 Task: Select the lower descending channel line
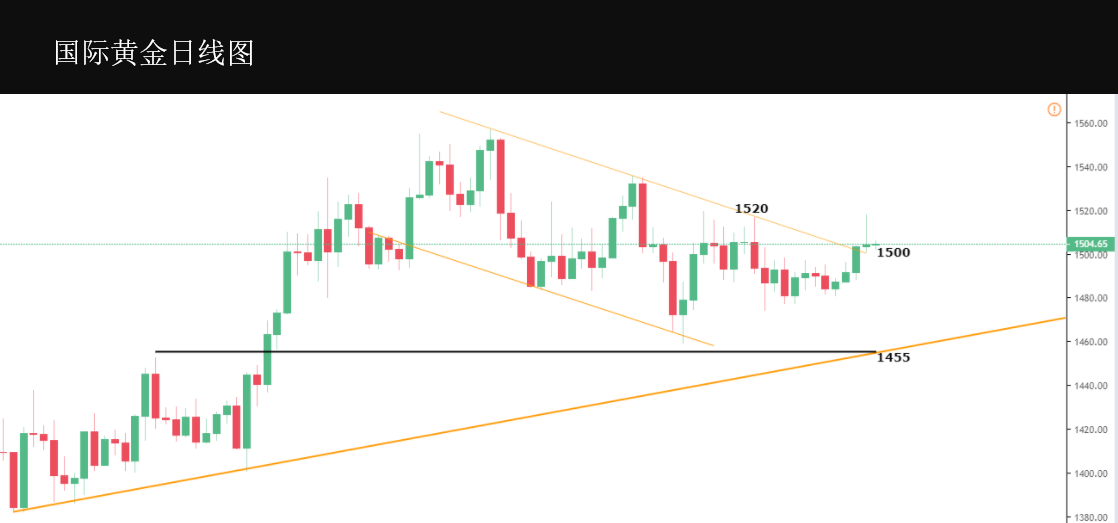coord(542,290)
